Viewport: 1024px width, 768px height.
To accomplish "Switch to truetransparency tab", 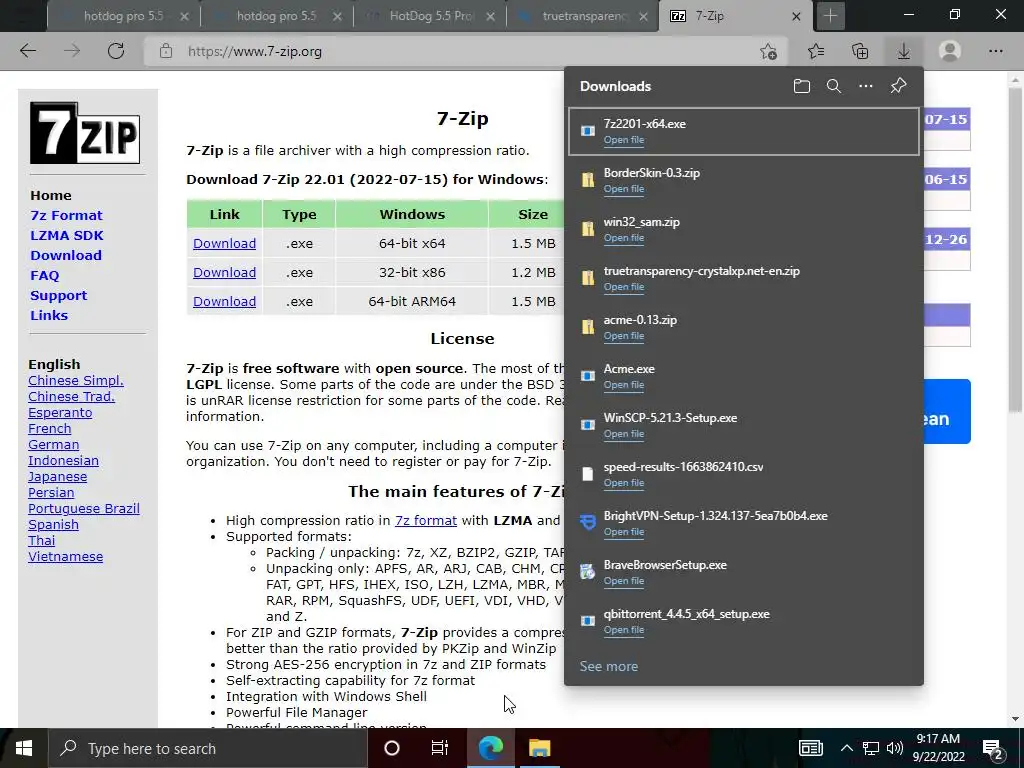I will click(583, 16).
